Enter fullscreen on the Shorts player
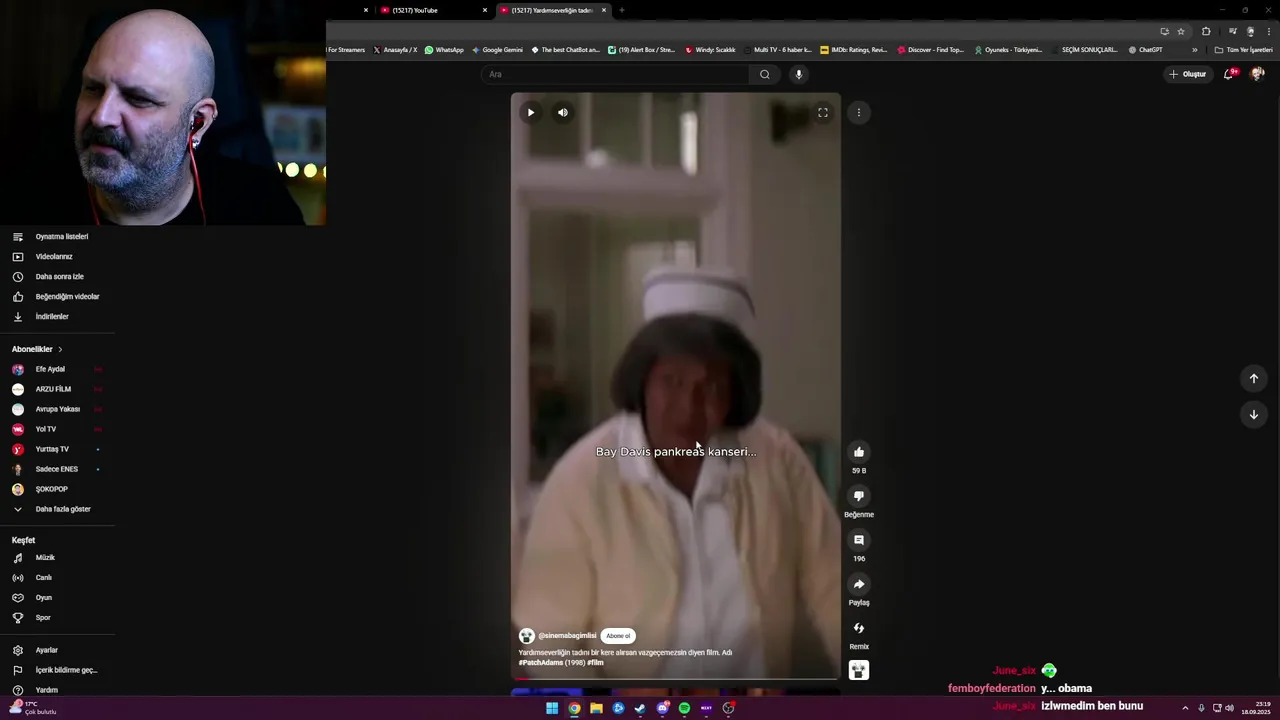1280x720 pixels. tap(823, 113)
